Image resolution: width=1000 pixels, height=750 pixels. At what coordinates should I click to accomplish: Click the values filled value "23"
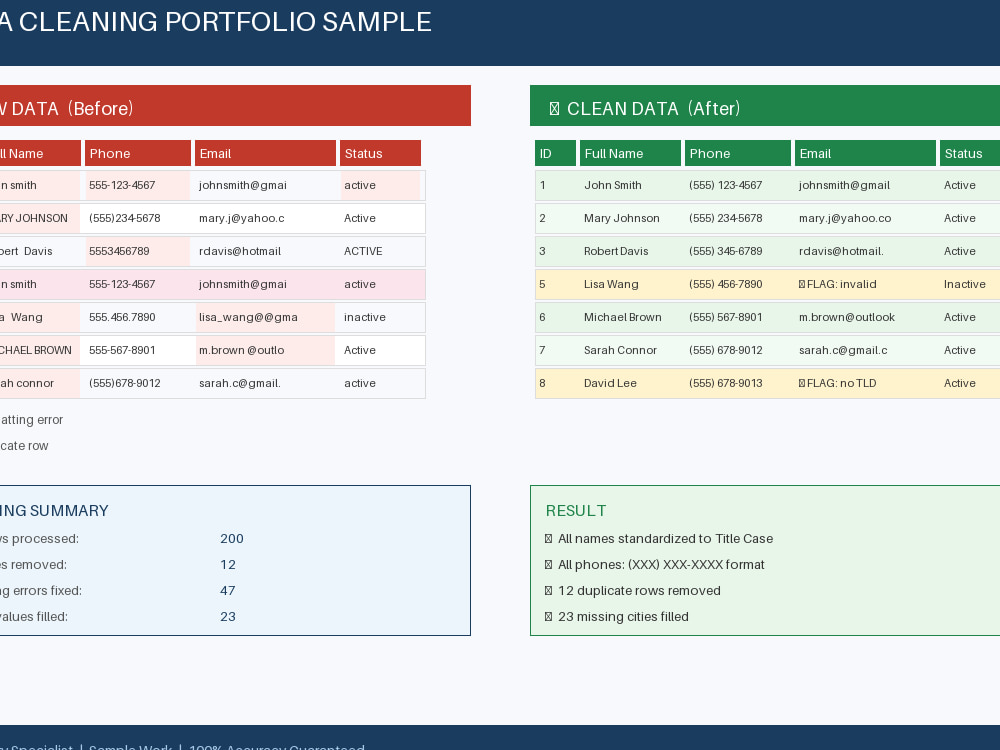[228, 617]
